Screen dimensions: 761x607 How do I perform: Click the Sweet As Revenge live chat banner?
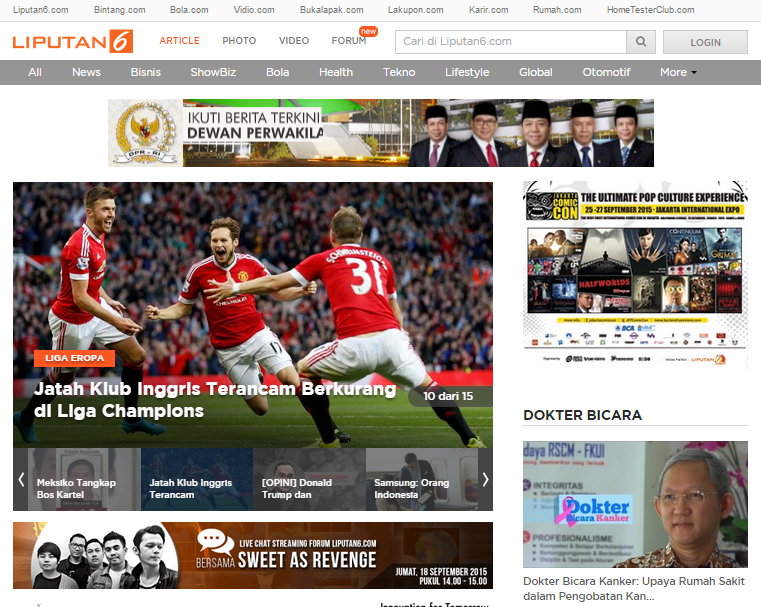[x=253, y=556]
